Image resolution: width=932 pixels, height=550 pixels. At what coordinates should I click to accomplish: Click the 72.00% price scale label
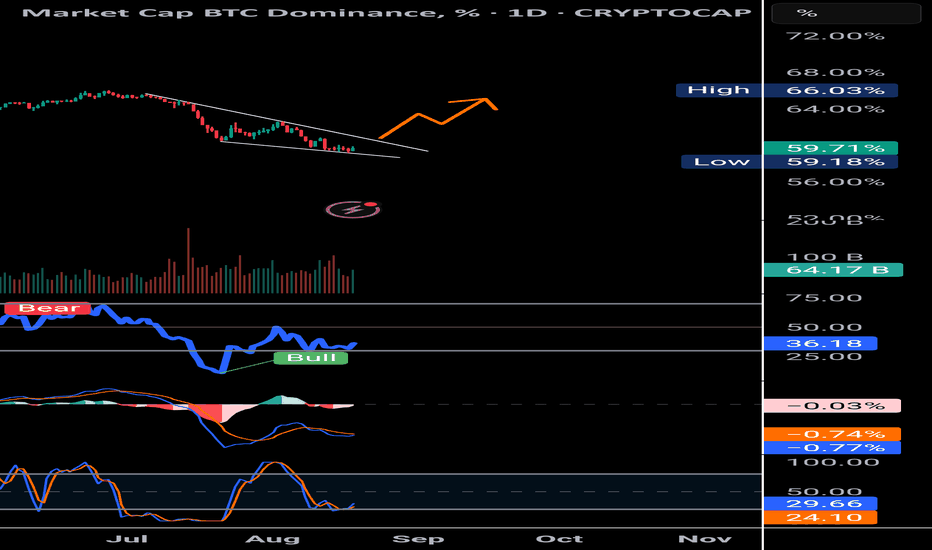coord(836,36)
